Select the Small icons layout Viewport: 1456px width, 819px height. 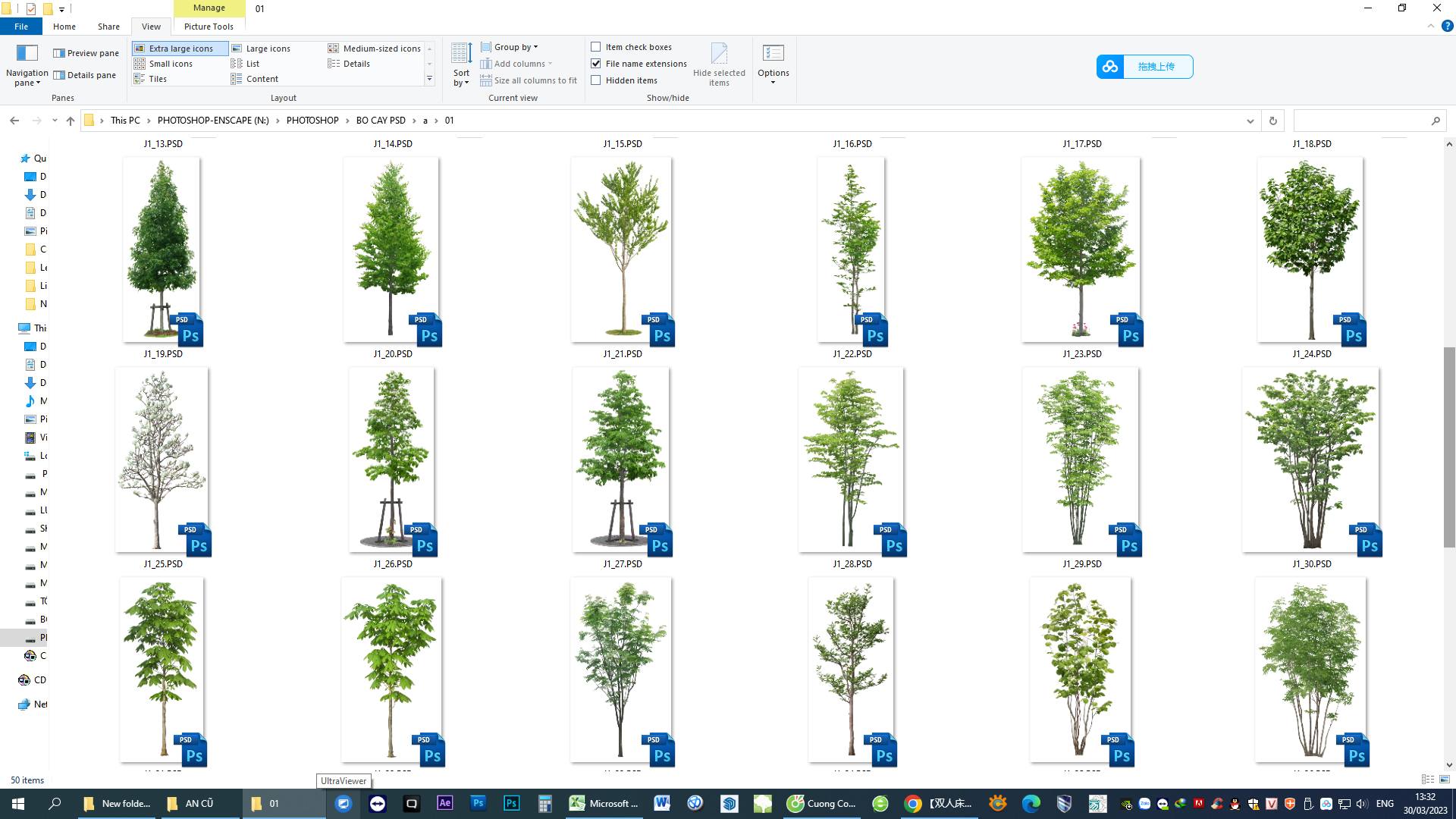click(x=163, y=64)
